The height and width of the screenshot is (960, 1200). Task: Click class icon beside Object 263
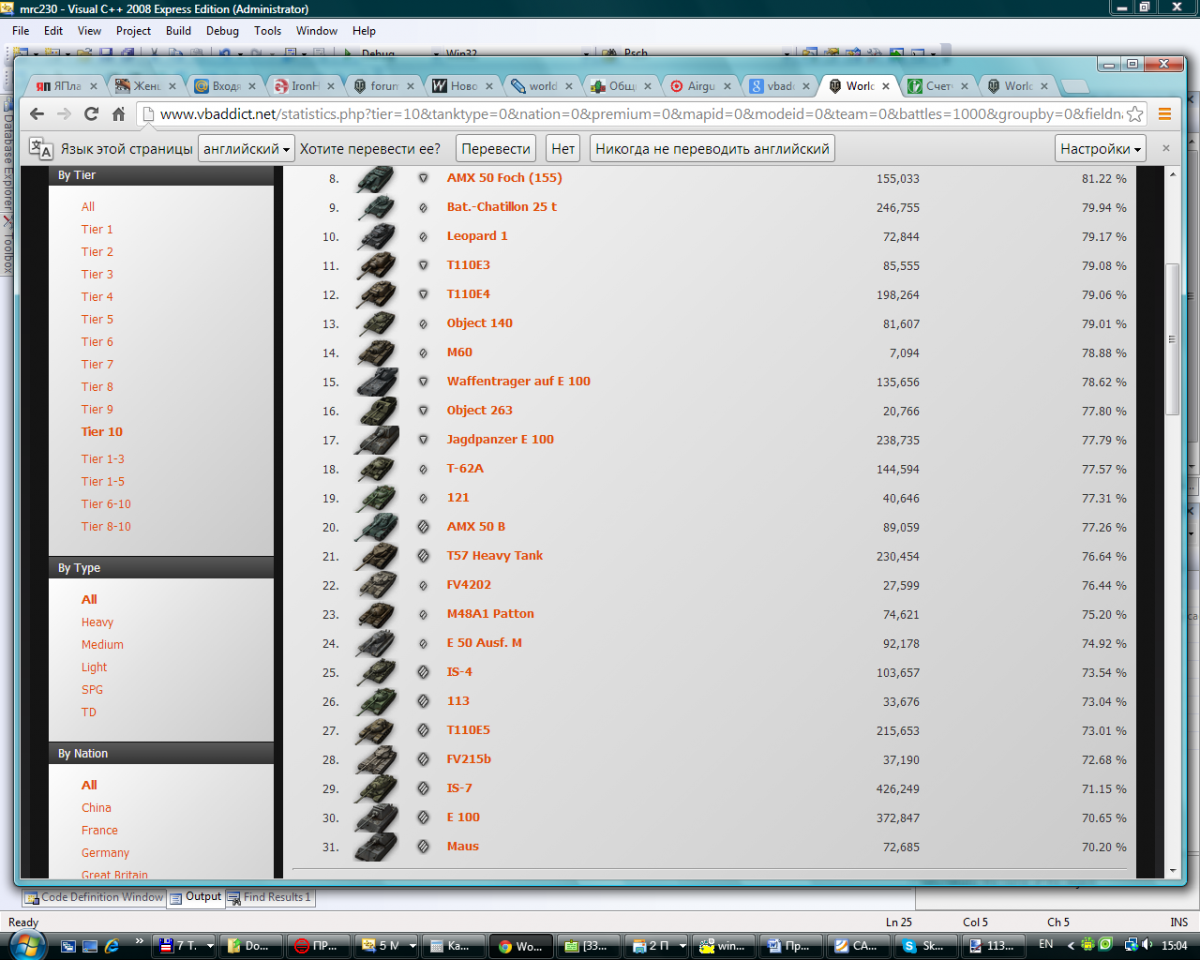pyautogui.click(x=423, y=411)
